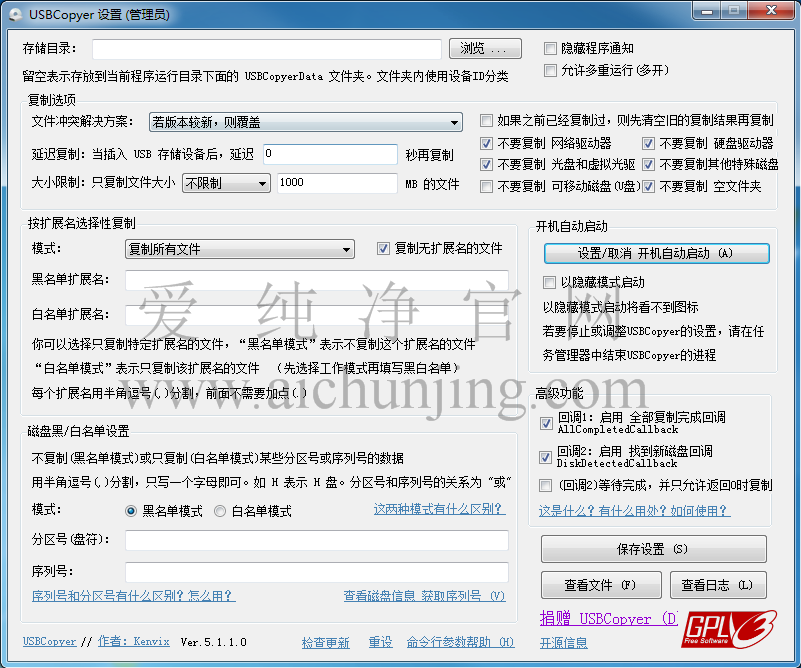Screen dimensions: 801x668
Task: Expand the 模式 复制所有文件 dropdown
Action: 240,249
